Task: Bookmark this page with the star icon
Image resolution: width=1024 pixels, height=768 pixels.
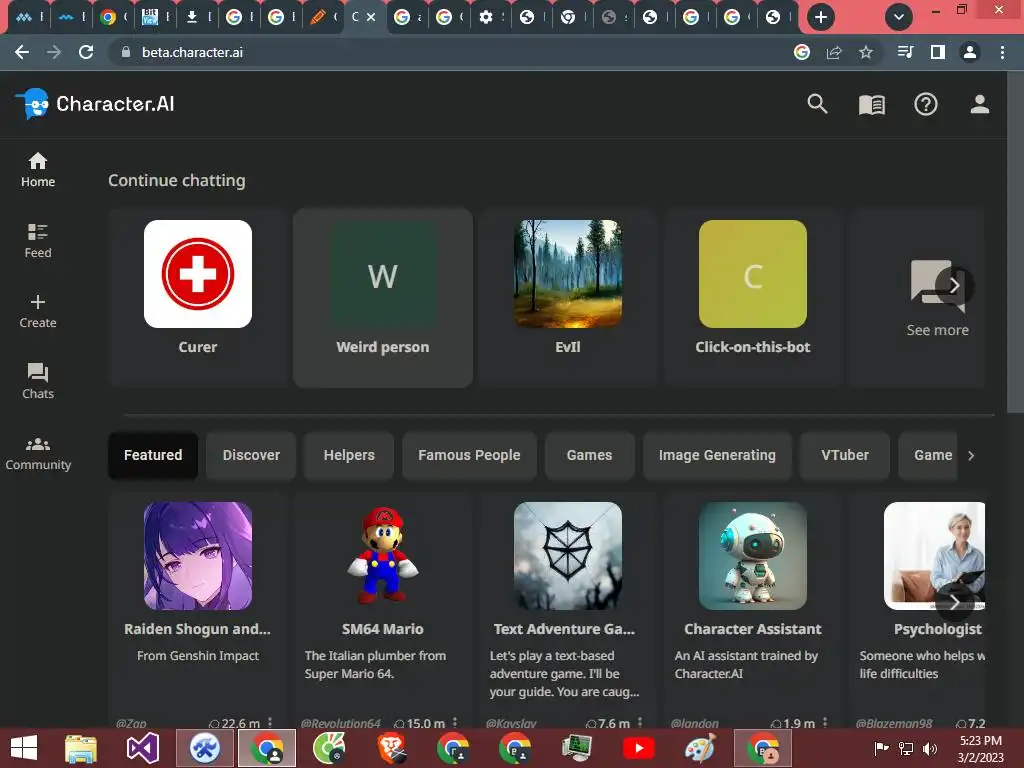Action: (865, 52)
